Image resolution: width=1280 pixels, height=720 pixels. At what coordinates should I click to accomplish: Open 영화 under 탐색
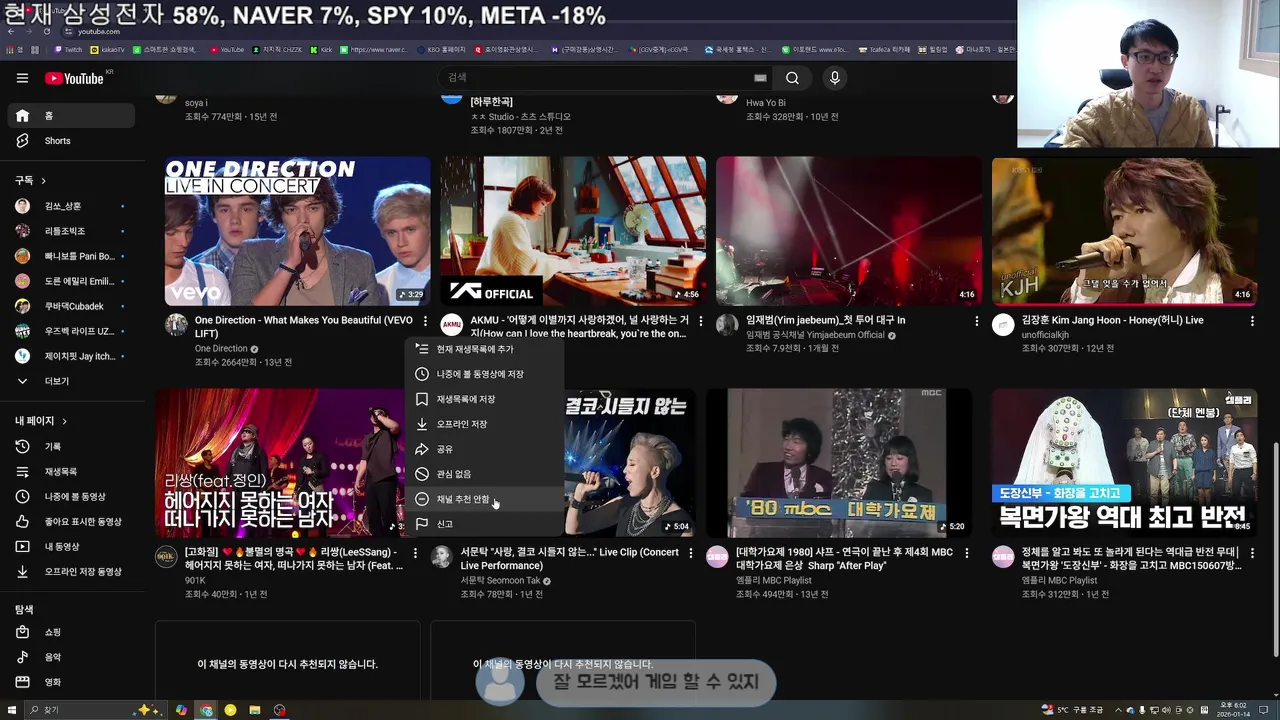70,682
